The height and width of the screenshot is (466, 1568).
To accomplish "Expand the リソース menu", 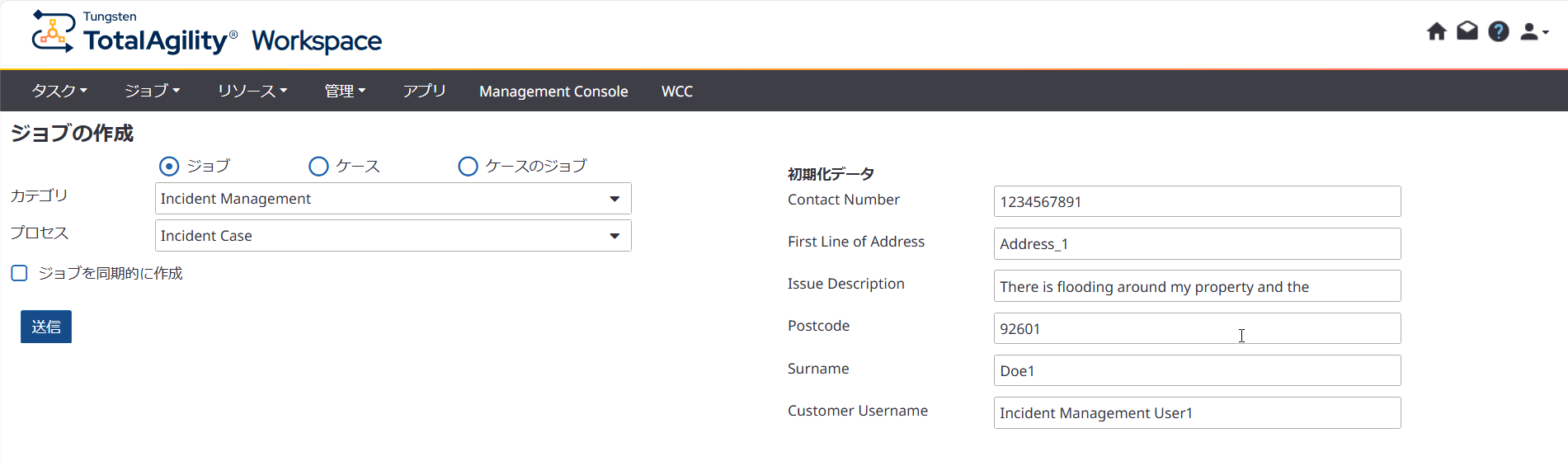I will tap(252, 91).
